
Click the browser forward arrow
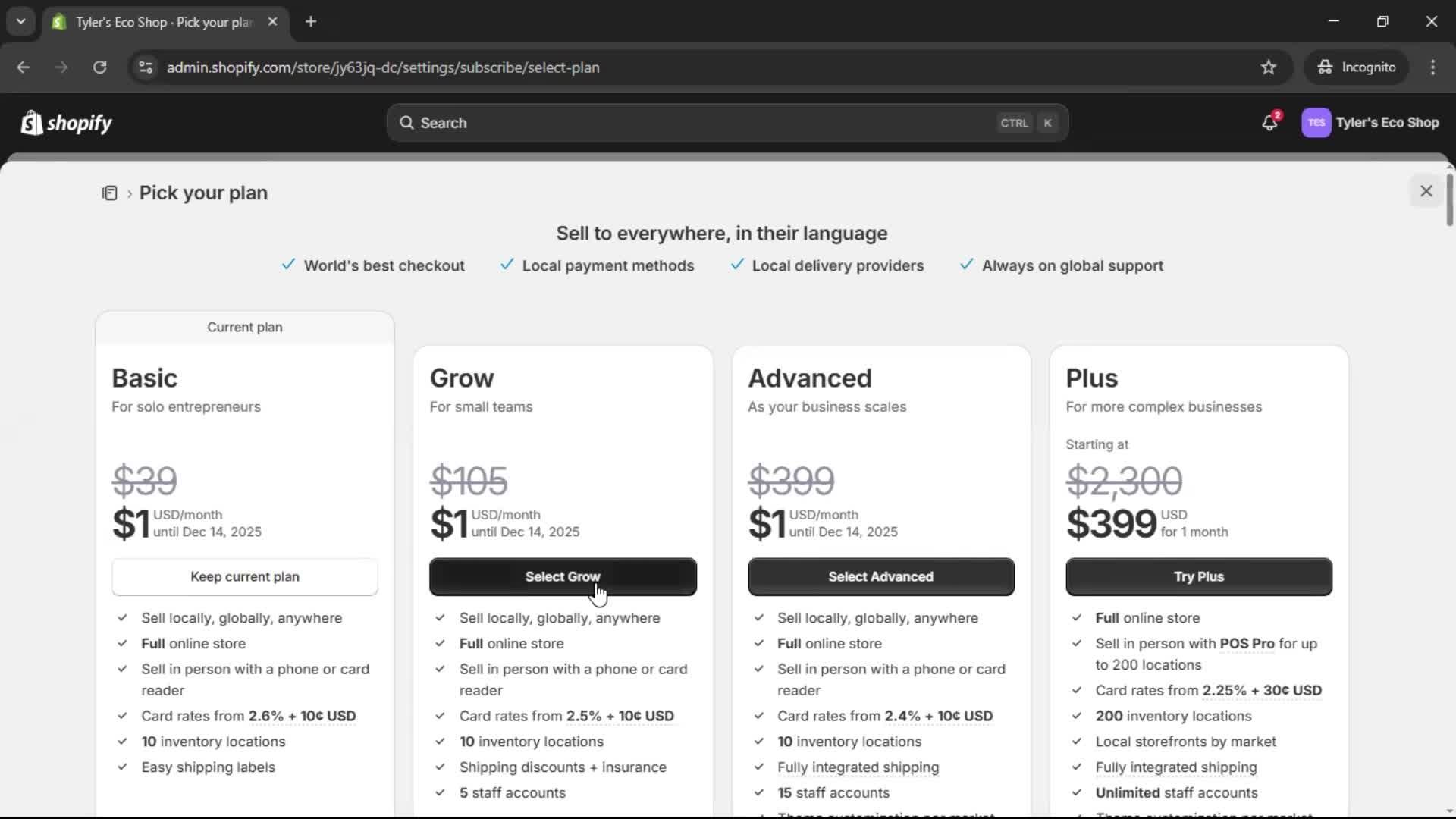[61, 67]
